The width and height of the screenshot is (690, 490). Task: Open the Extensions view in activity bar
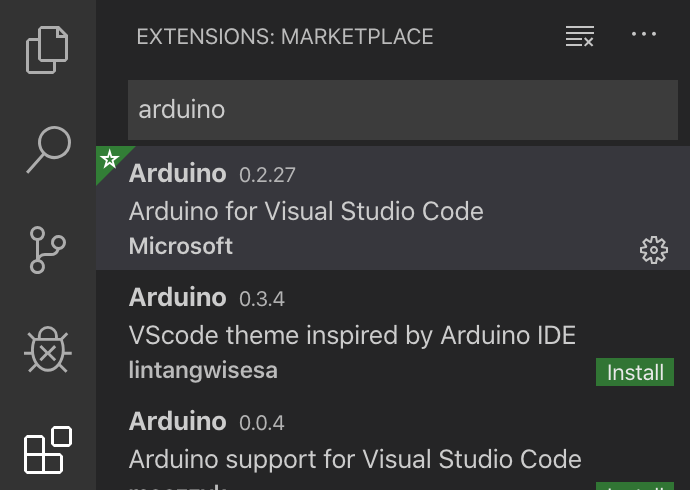tap(48, 450)
